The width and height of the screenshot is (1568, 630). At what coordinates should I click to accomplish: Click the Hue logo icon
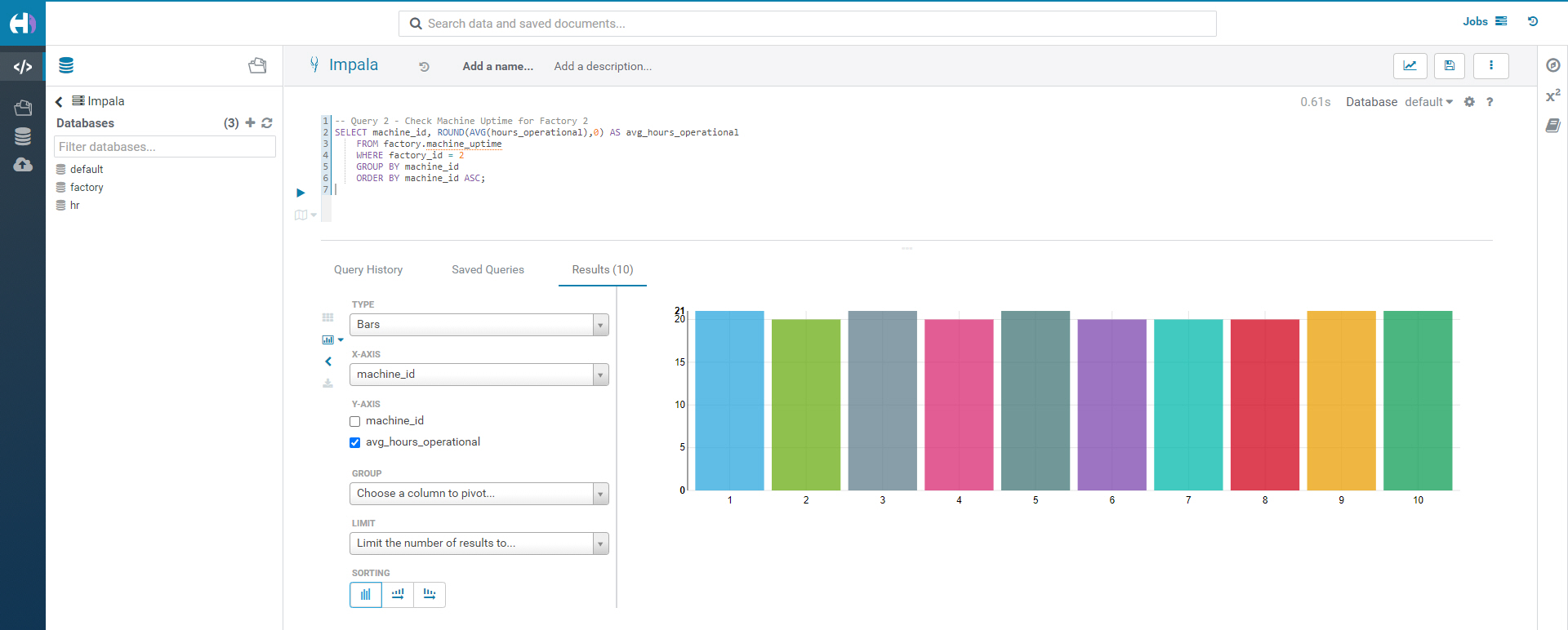click(22, 23)
